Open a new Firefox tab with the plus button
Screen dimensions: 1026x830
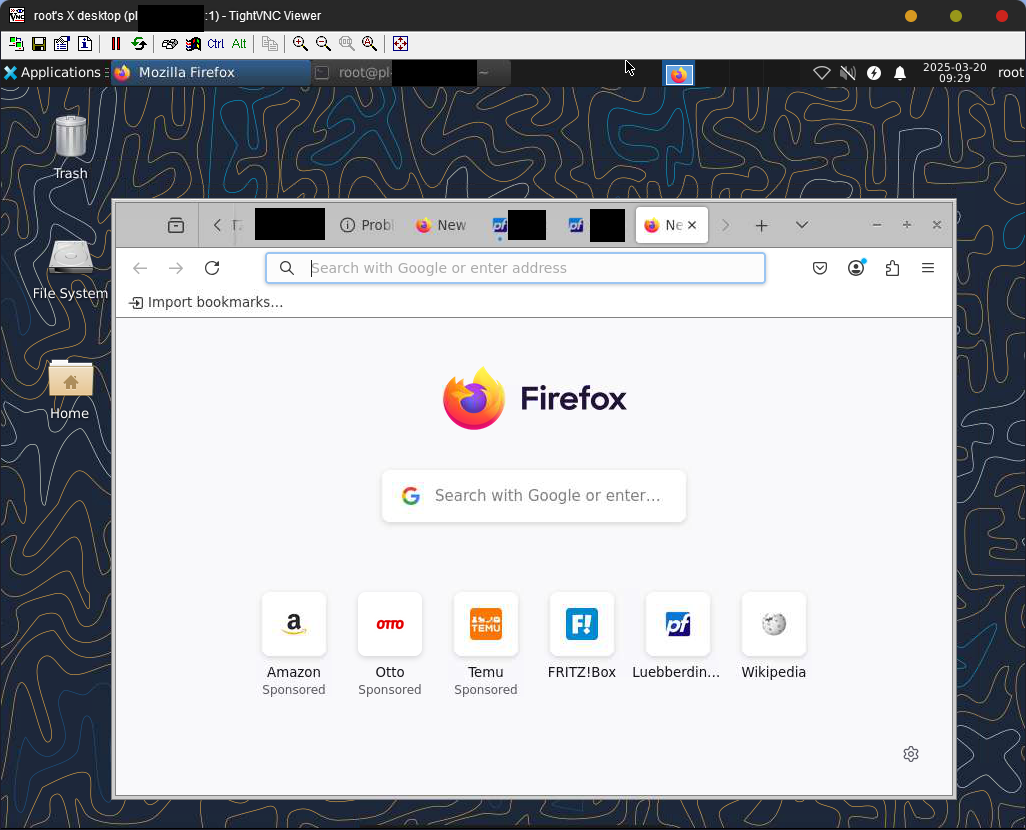pos(761,226)
